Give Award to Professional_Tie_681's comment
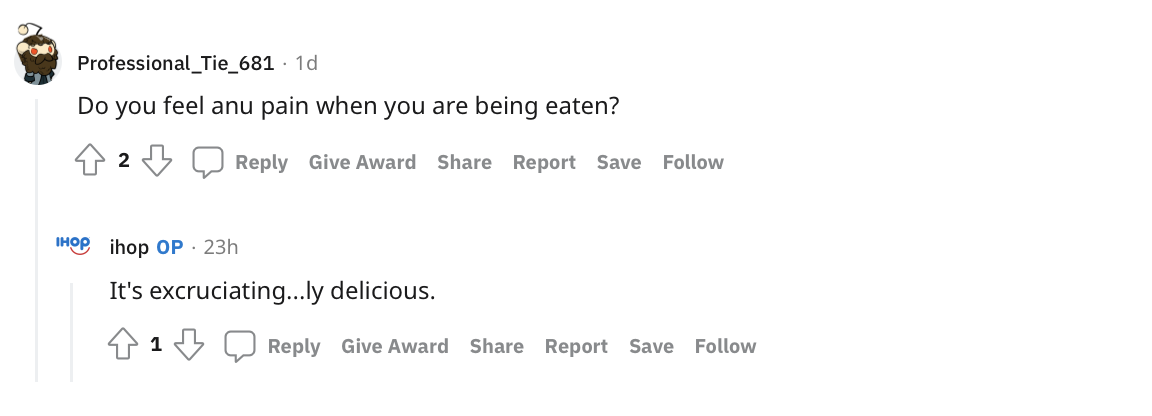Image resolution: width=1152 pixels, height=416 pixels. click(362, 162)
